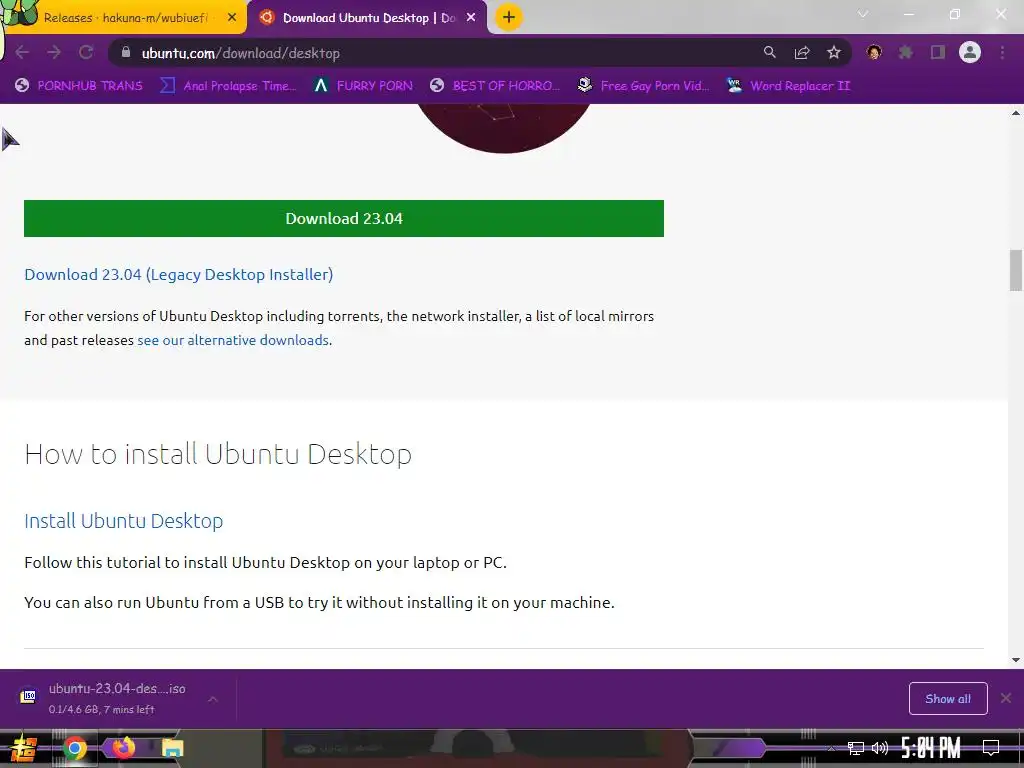Open Google Chrome from the taskbar
1024x768 pixels.
pyautogui.click(x=75, y=748)
